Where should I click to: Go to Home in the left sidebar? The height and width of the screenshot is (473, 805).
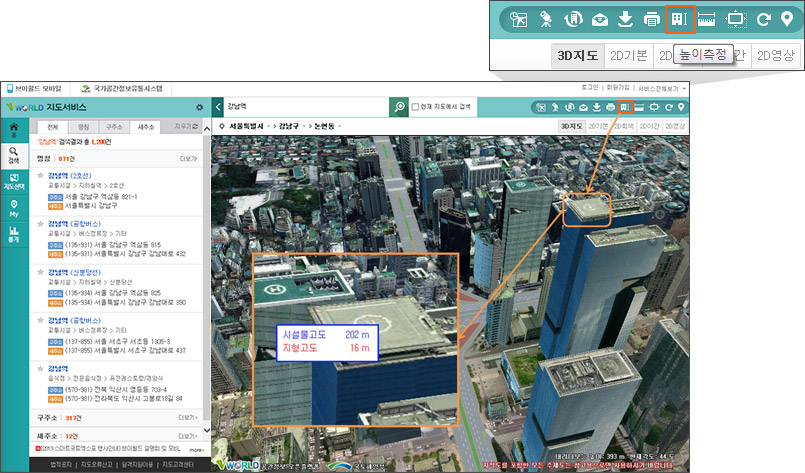click(x=14, y=129)
